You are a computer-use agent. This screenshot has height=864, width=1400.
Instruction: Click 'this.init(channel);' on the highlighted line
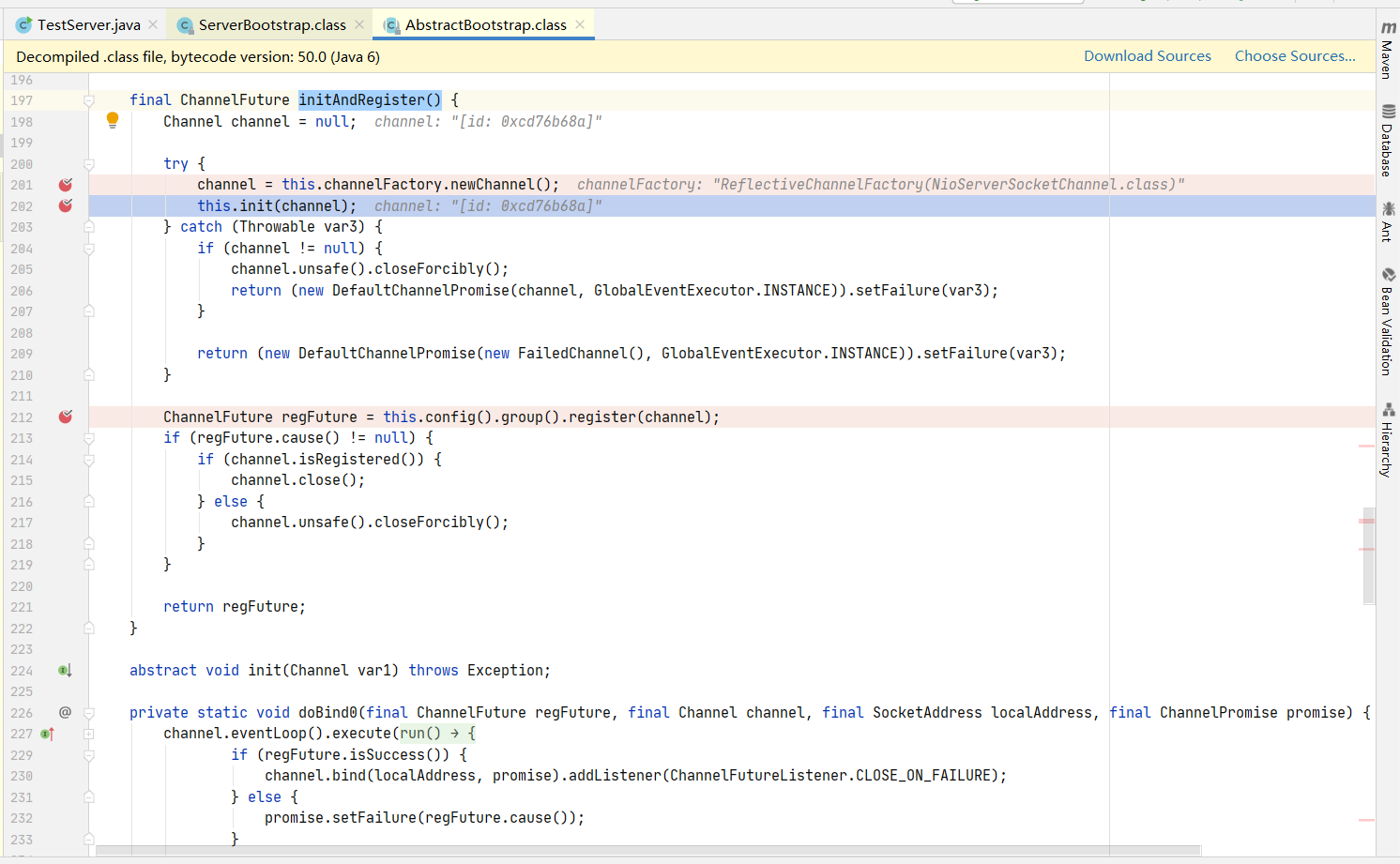click(x=277, y=206)
